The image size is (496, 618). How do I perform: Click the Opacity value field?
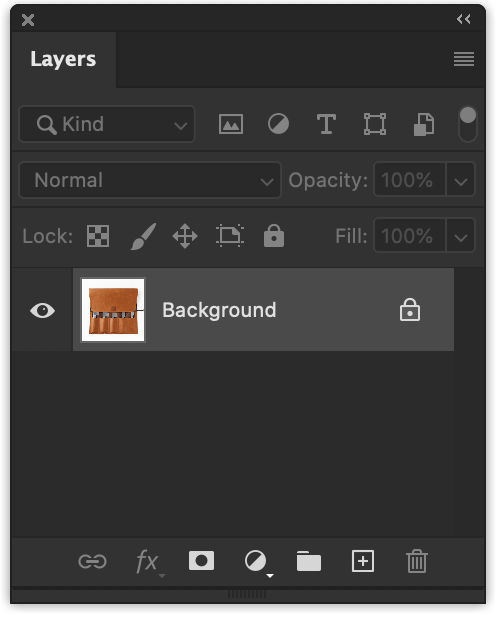(x=410, y=180)
